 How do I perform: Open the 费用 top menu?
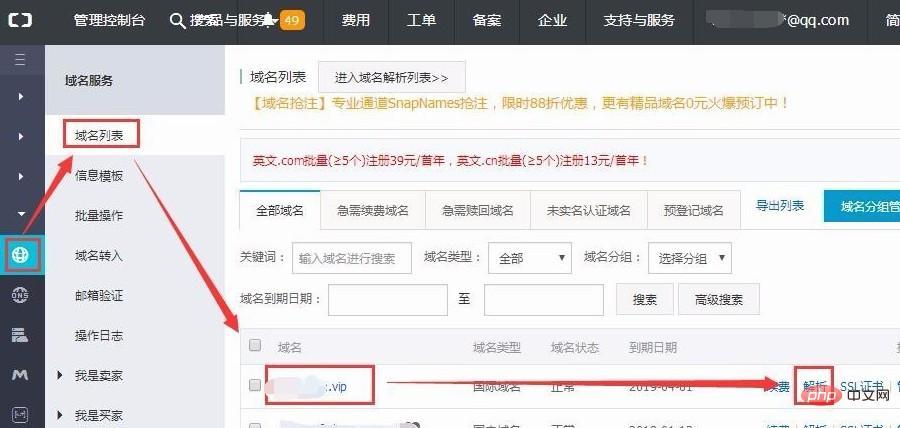(x=356, y=21)
